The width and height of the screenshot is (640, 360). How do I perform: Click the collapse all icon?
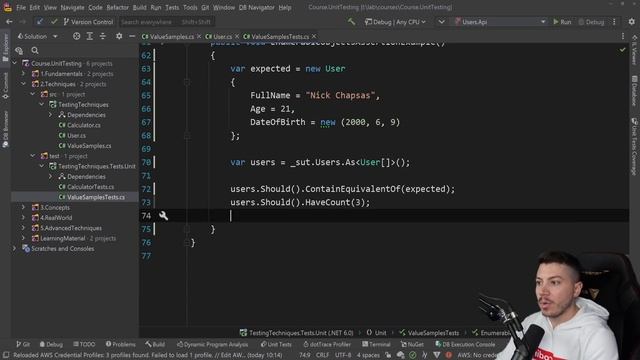pos(102,36)
